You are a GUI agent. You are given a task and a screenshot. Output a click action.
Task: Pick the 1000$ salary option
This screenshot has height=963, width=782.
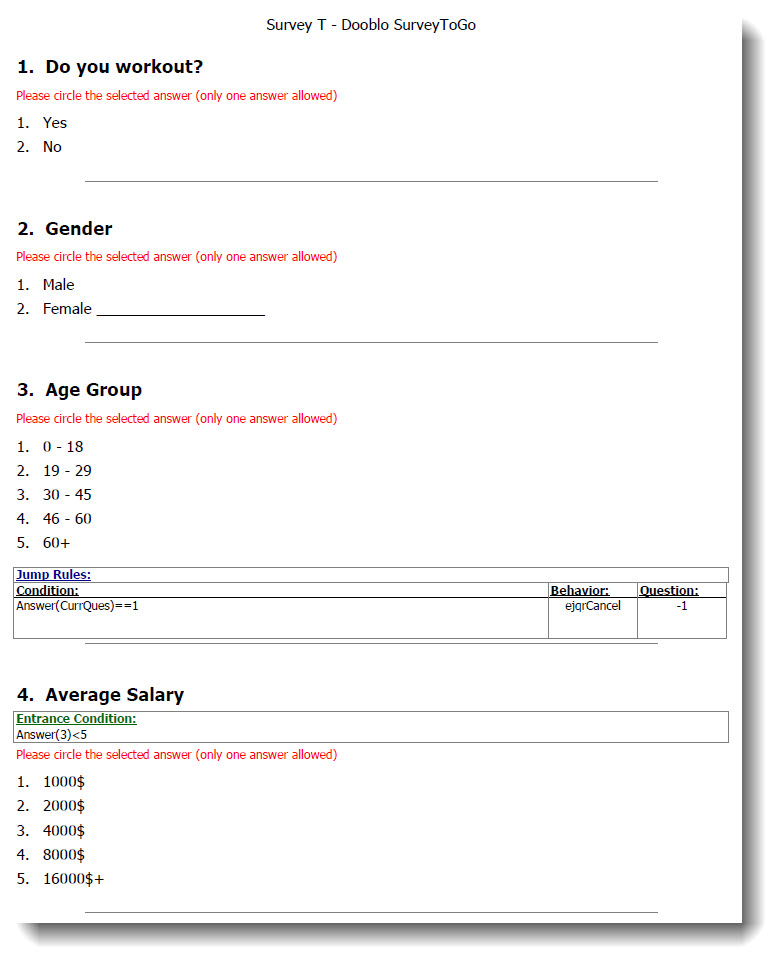click(64, 782)
